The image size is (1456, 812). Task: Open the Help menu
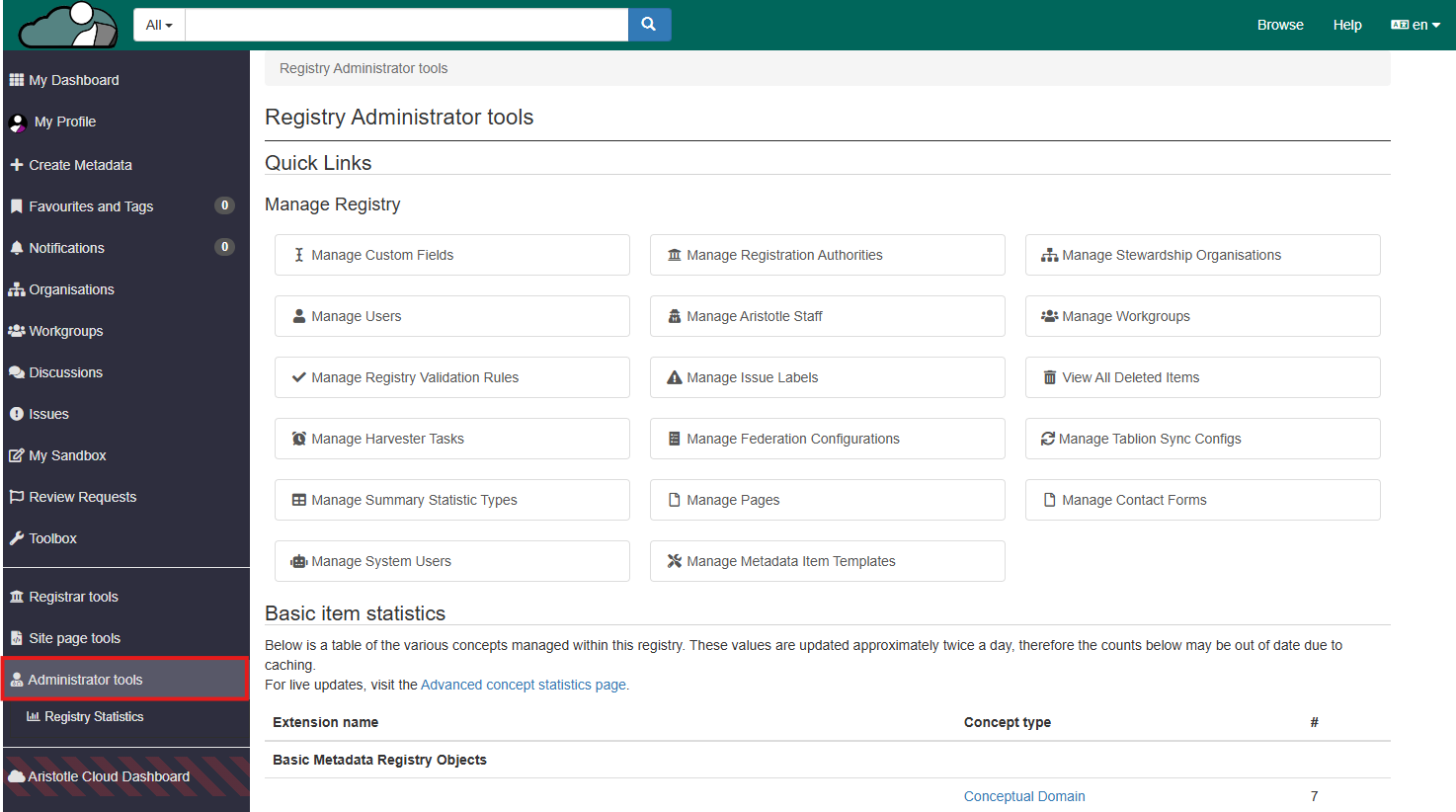coord(1347,25)
